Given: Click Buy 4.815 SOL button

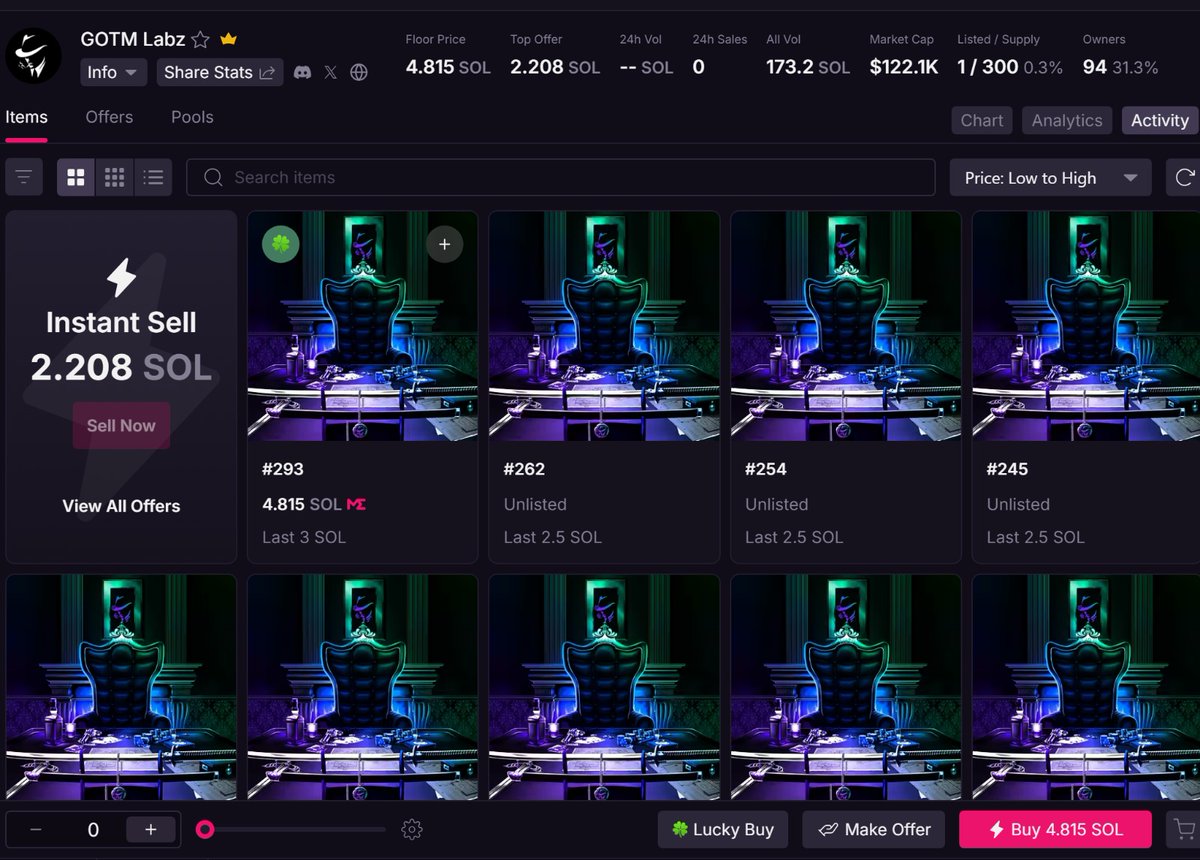Looking at the screenshot, I should pos(1055,829).
